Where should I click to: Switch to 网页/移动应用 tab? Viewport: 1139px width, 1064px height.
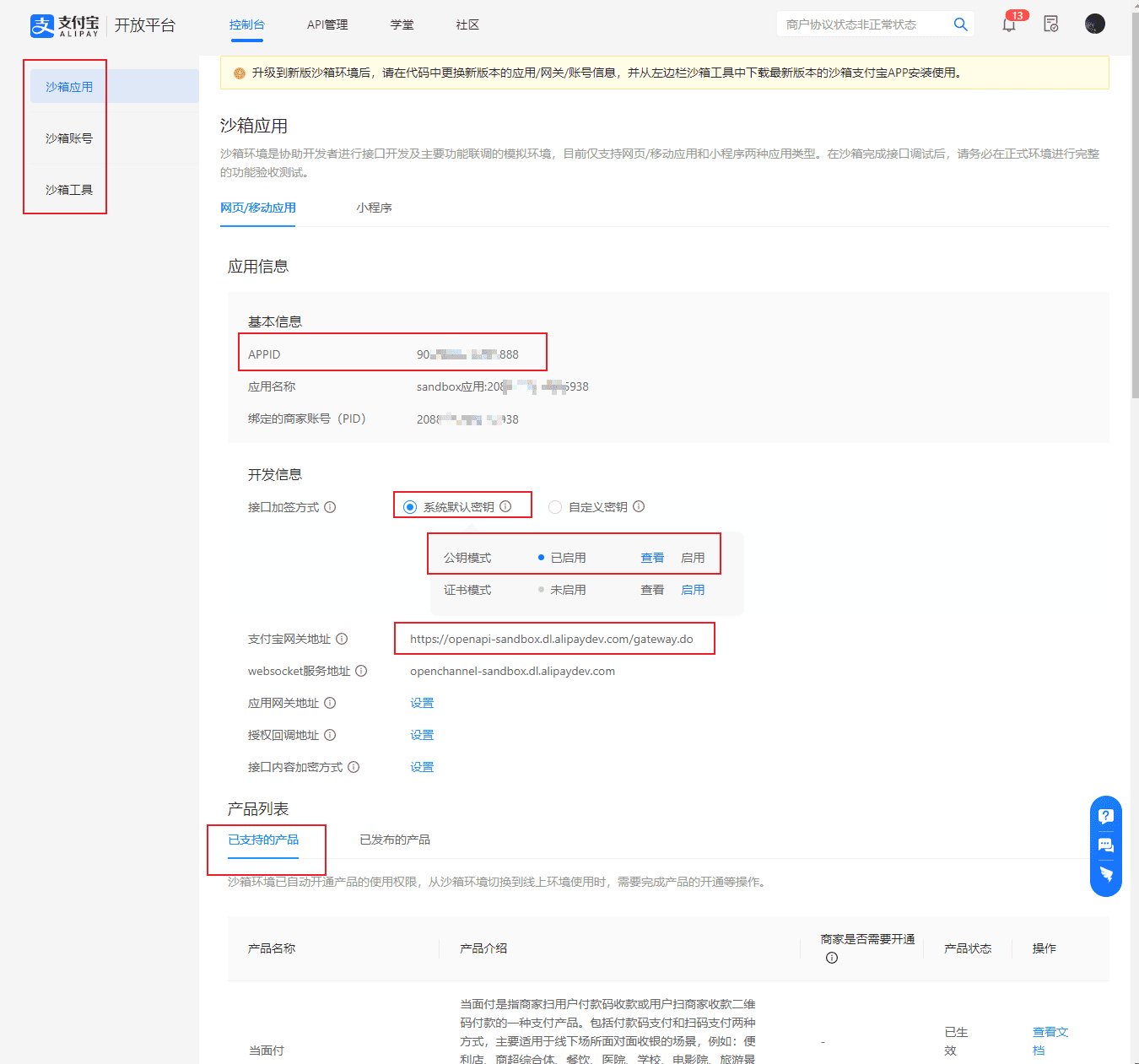pyautogui.click(x=258, y=208)
